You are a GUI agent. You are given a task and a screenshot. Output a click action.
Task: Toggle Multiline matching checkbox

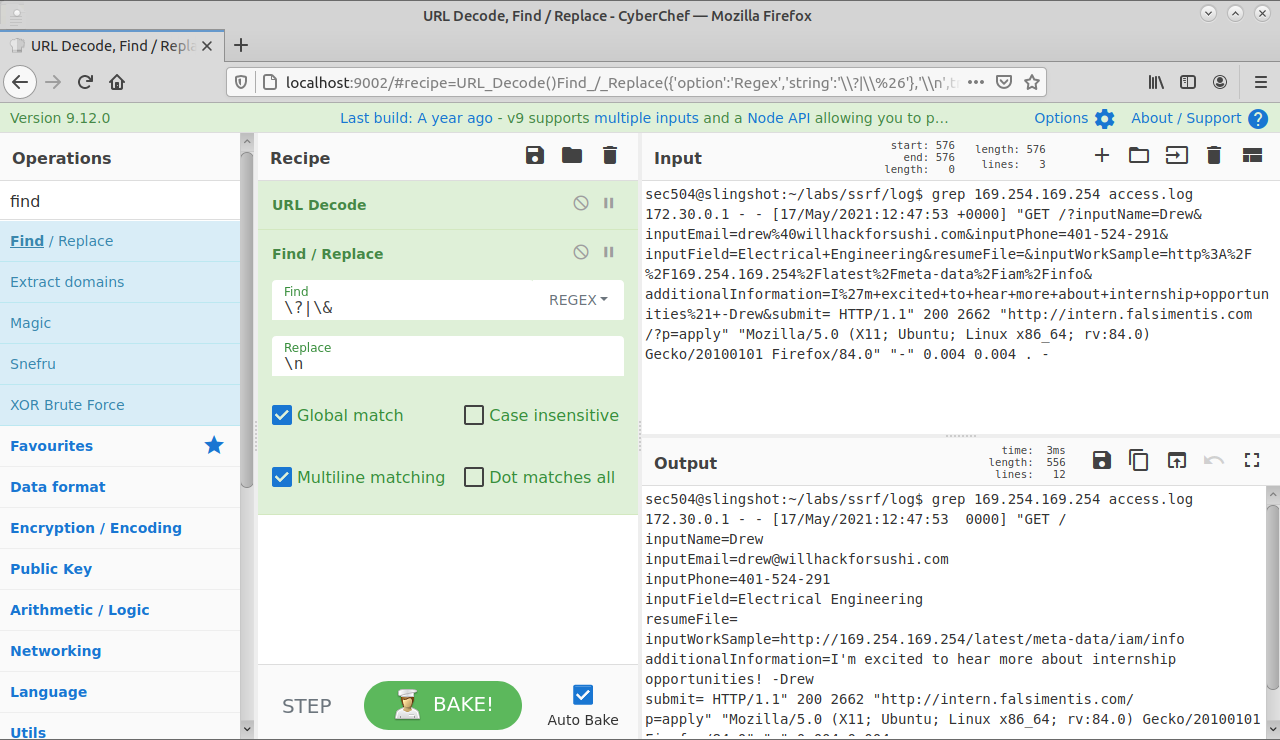[x=282, y=477]
